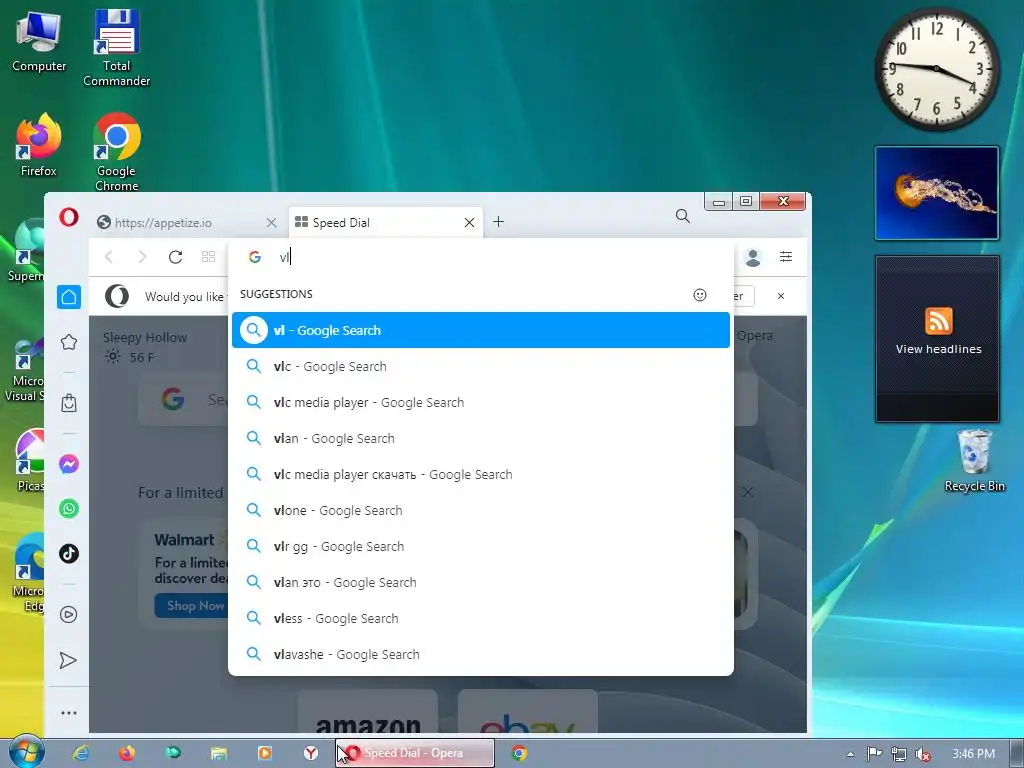Show hidden tray icons arrow
The image size is (1024, 768).
[850, 754]
